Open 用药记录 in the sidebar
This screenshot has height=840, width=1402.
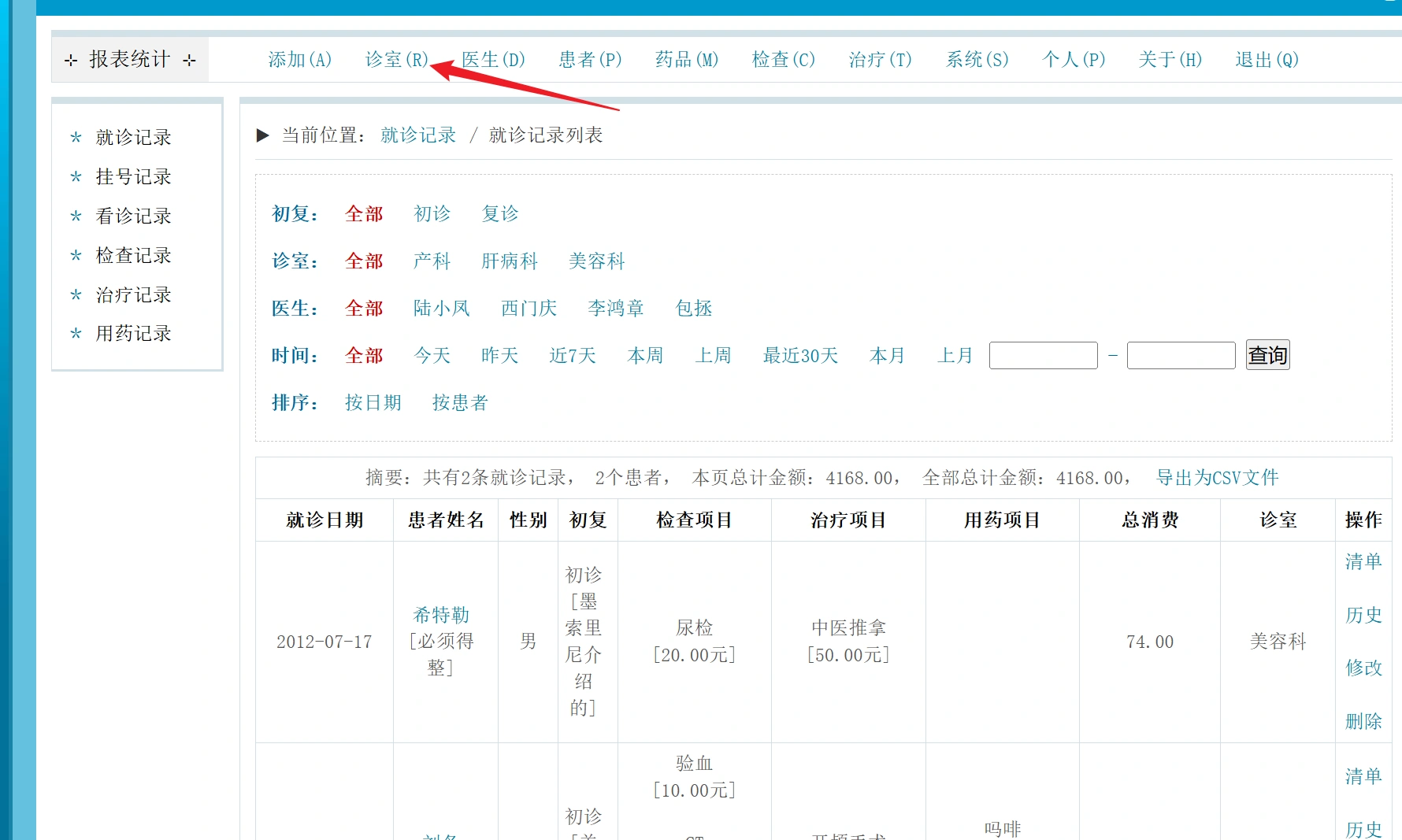133,334
